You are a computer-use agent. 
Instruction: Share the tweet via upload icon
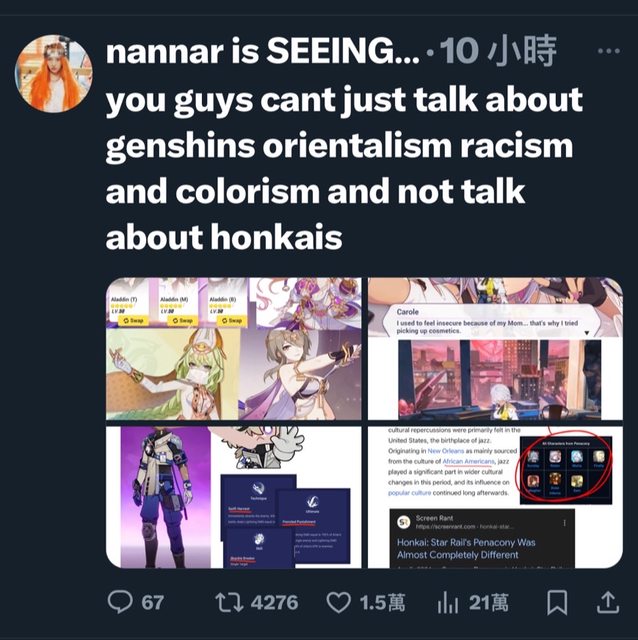coord(608,603)
